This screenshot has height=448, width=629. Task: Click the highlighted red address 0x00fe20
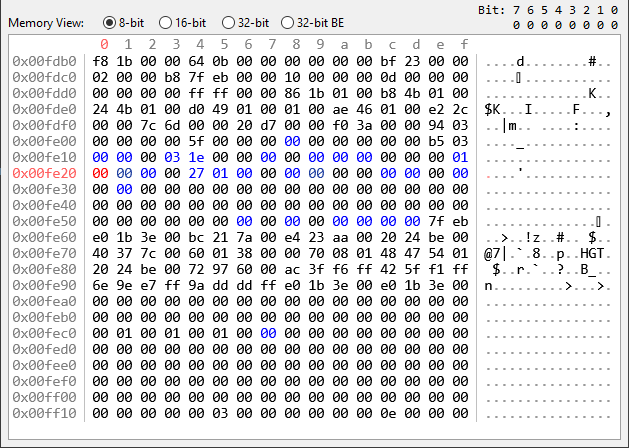click(x=44, y=173)
